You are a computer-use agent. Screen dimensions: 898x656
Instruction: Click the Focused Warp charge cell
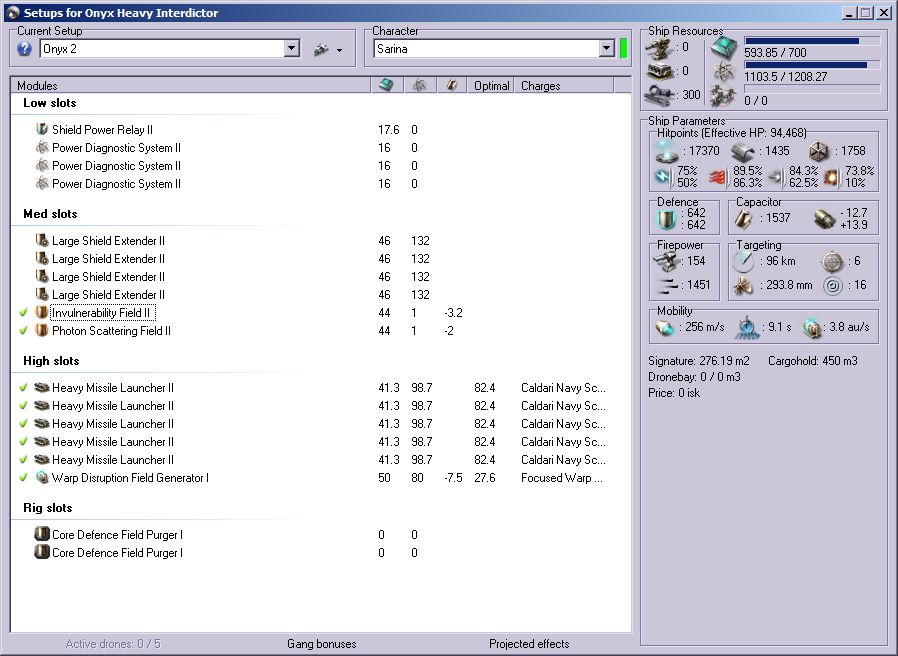point(562,478)
